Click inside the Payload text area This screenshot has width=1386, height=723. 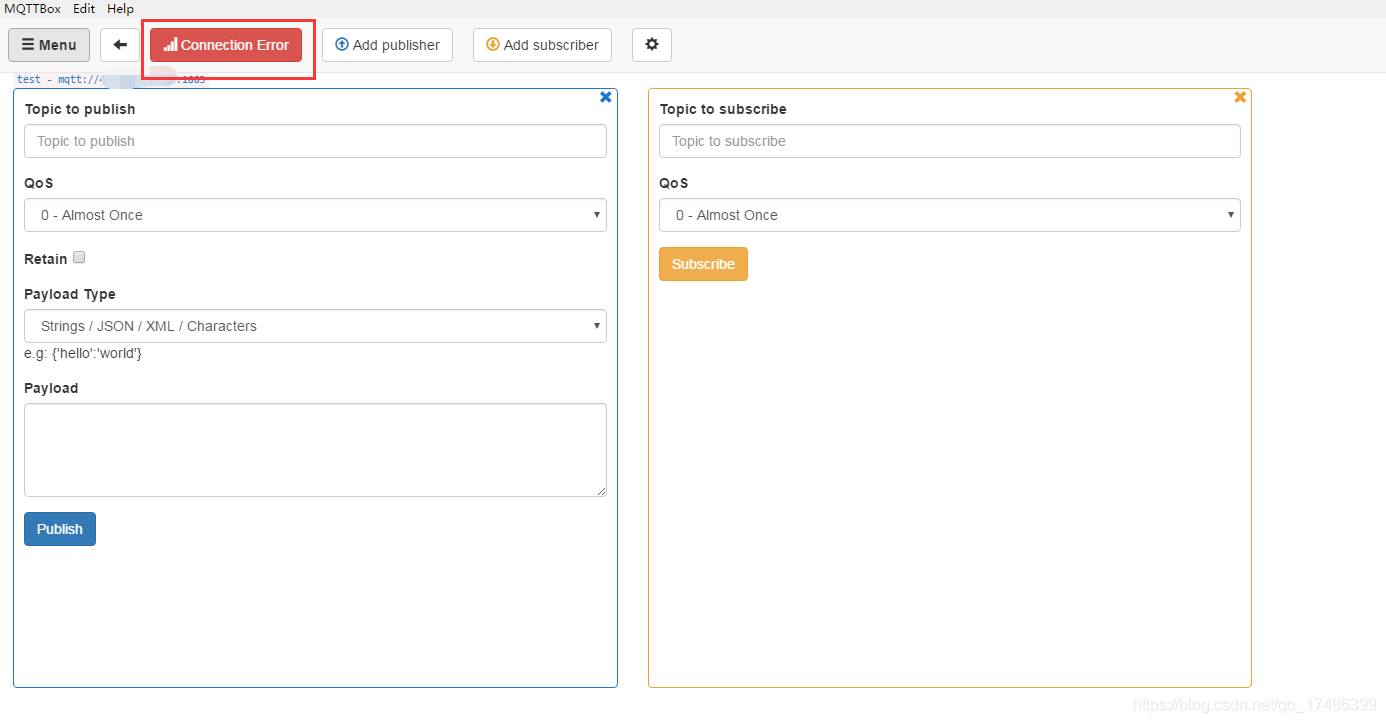coord(315,450)
